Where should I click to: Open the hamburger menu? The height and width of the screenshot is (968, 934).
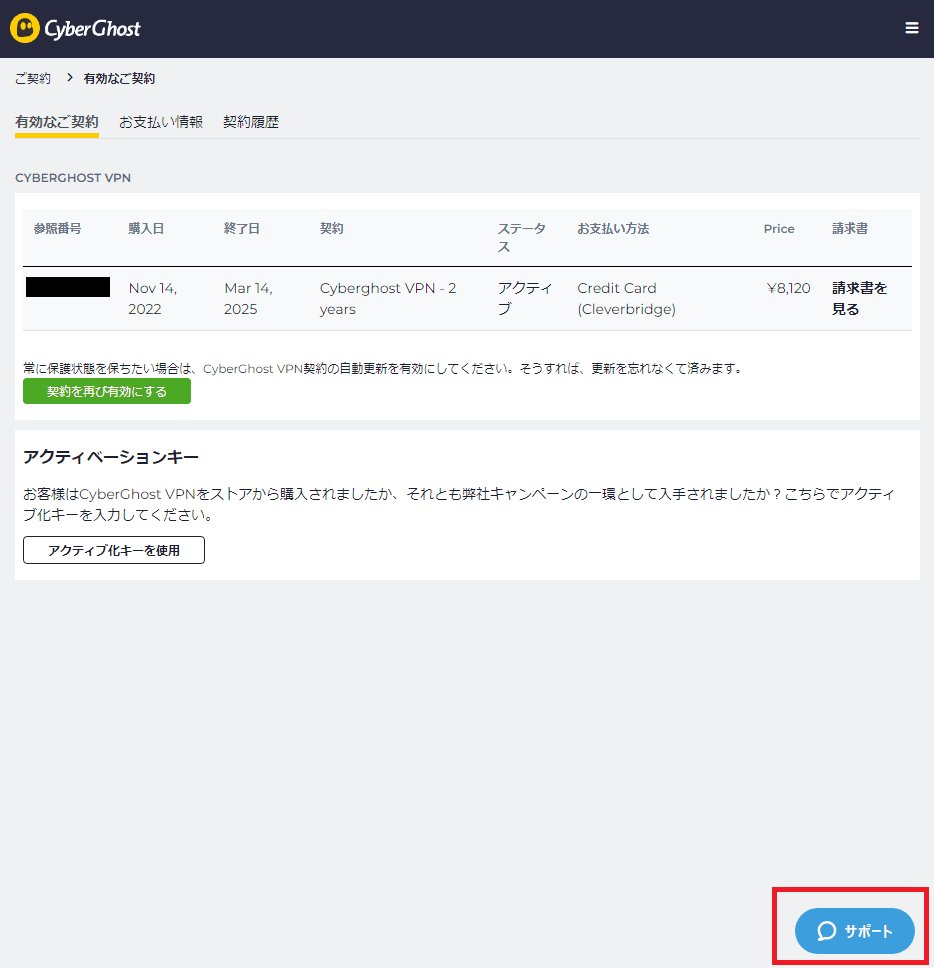coord(912,28)
